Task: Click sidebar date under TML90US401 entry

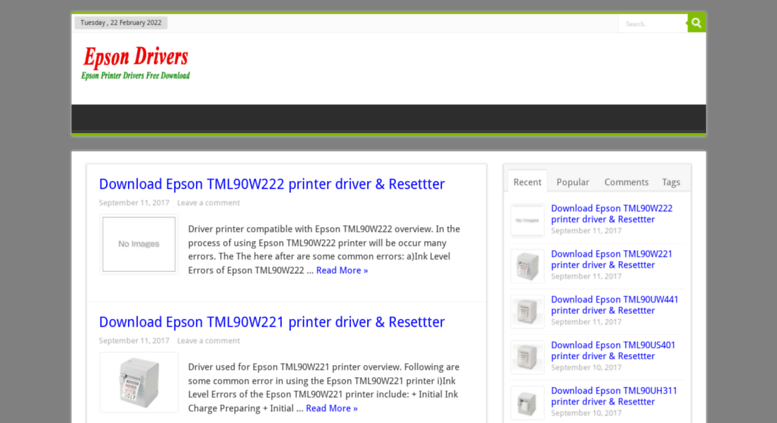Action: coord(586,368)
